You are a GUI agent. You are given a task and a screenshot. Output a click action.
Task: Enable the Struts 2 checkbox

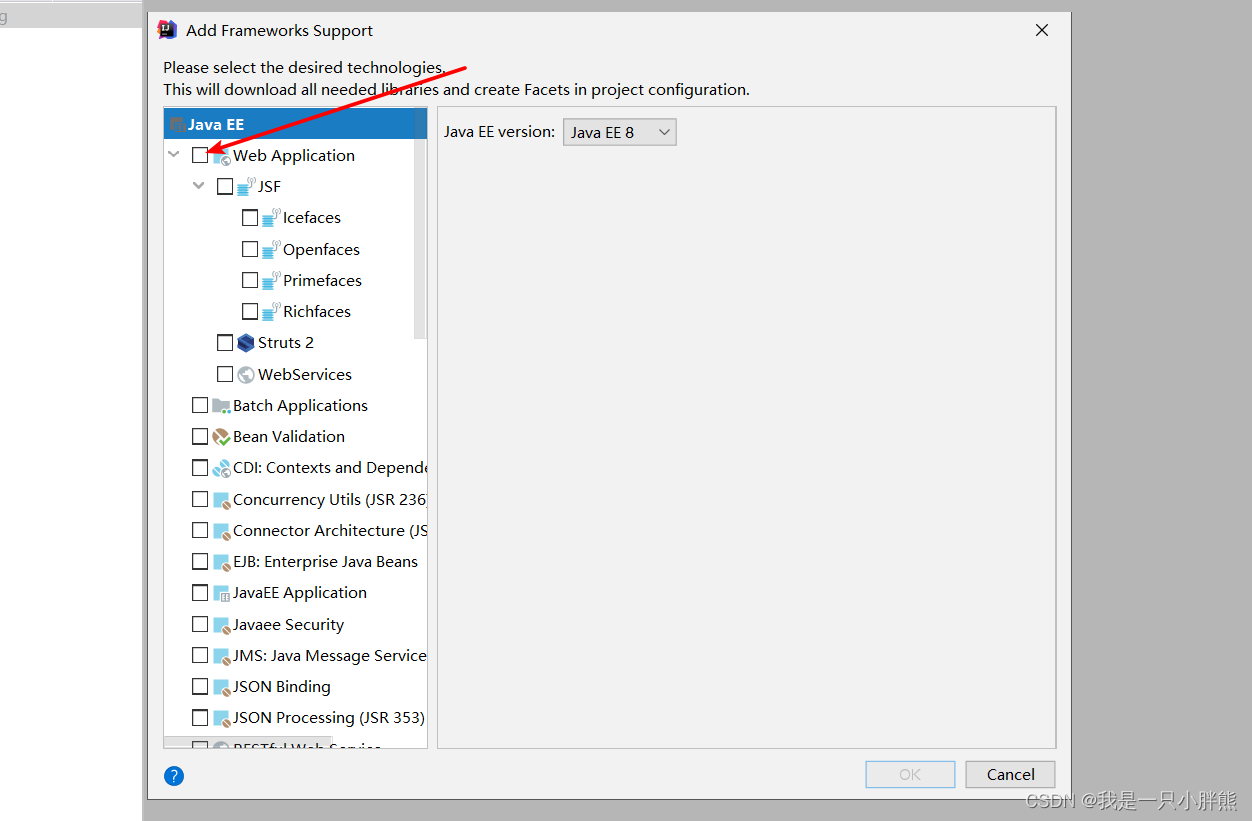[225, 342]
